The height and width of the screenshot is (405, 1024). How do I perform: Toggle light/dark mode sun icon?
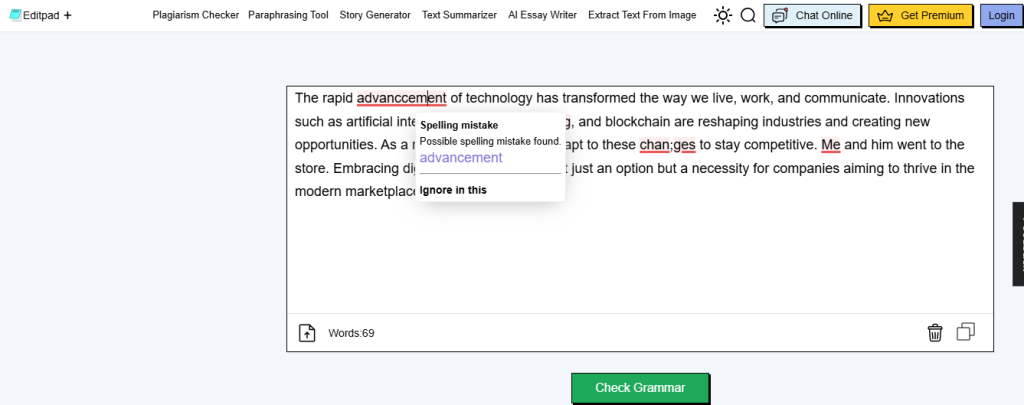722,15
